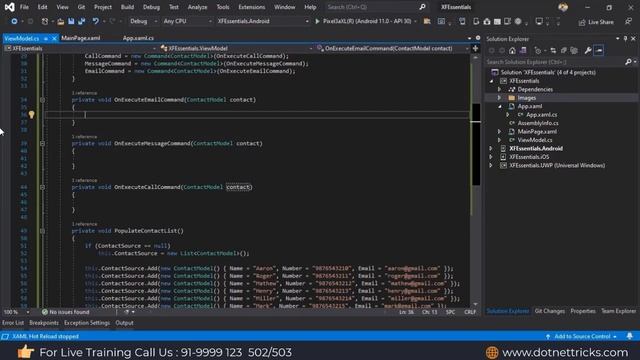Expand the XFEssentials.Android project
The image size is (640, 360).
pos(491,149)
